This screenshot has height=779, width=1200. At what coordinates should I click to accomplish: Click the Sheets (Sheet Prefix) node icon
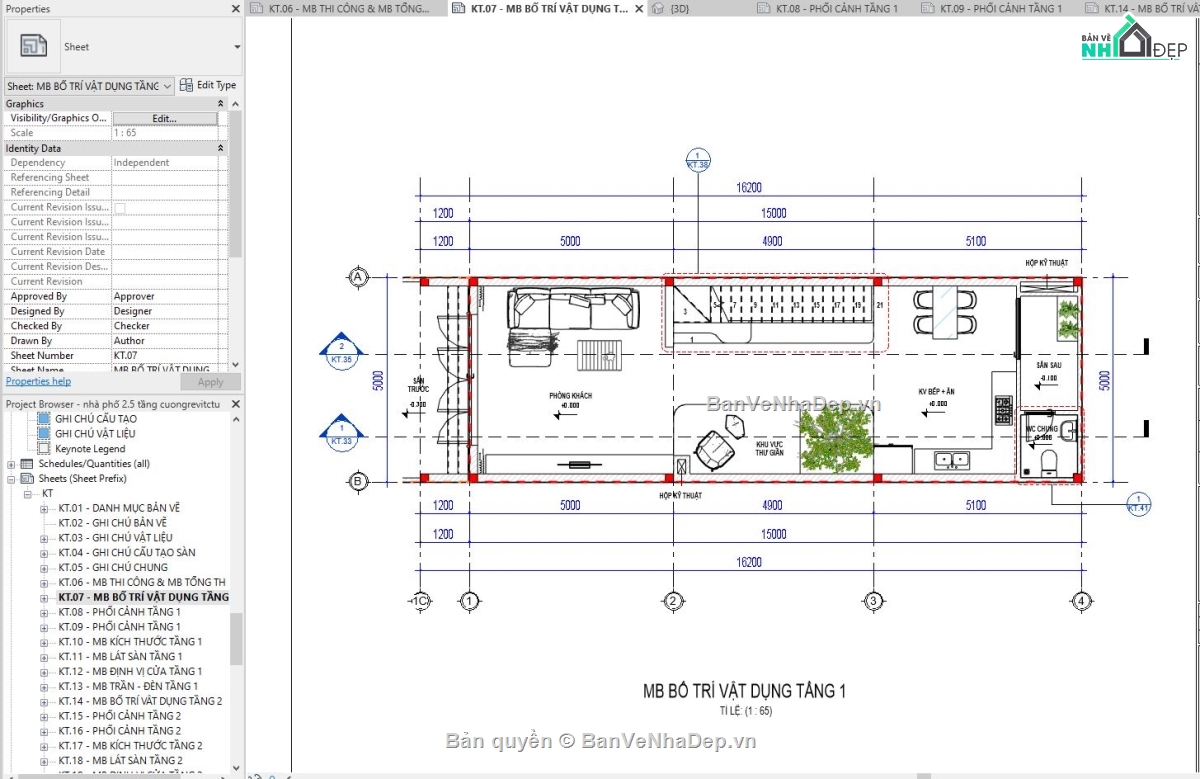(27, 479)
